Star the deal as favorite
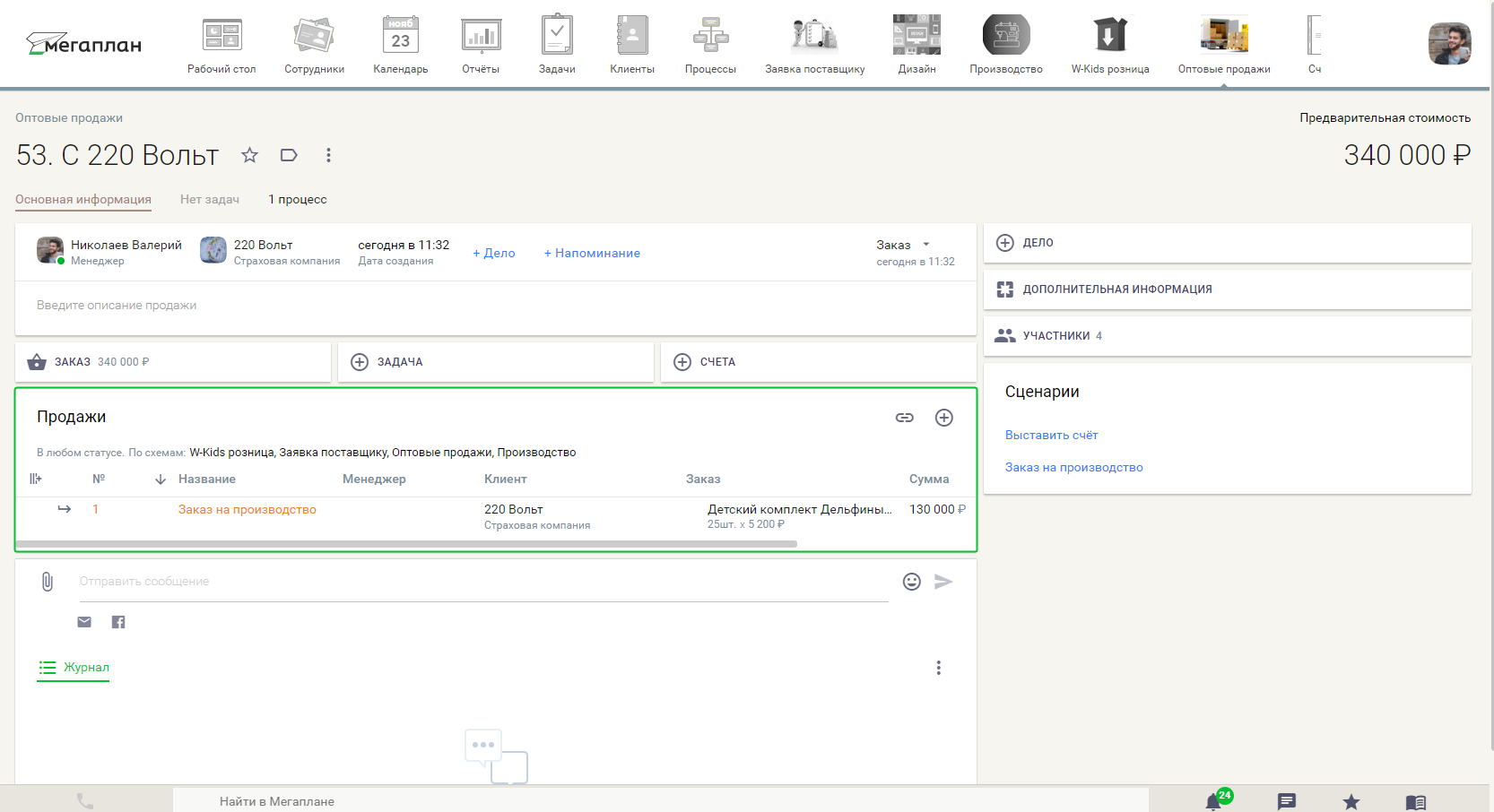This screenshot has height=812, width=1494. tap(249, 155)
